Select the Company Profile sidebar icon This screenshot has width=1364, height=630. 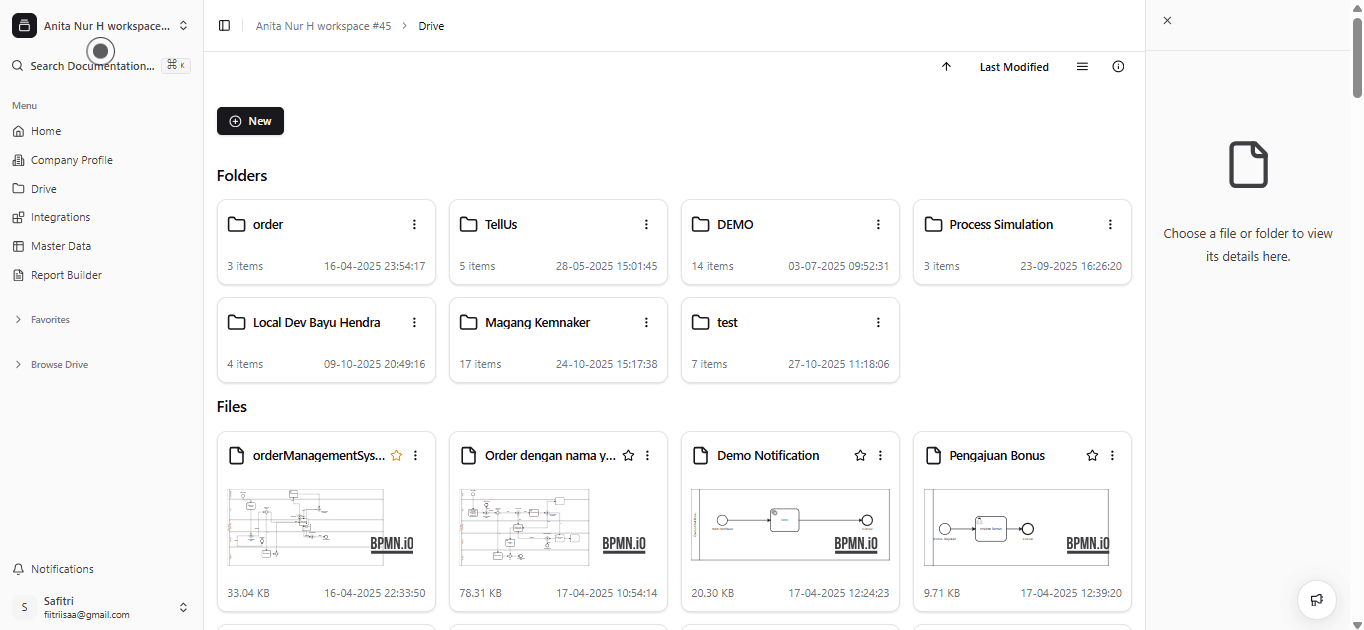coord(17,160)
